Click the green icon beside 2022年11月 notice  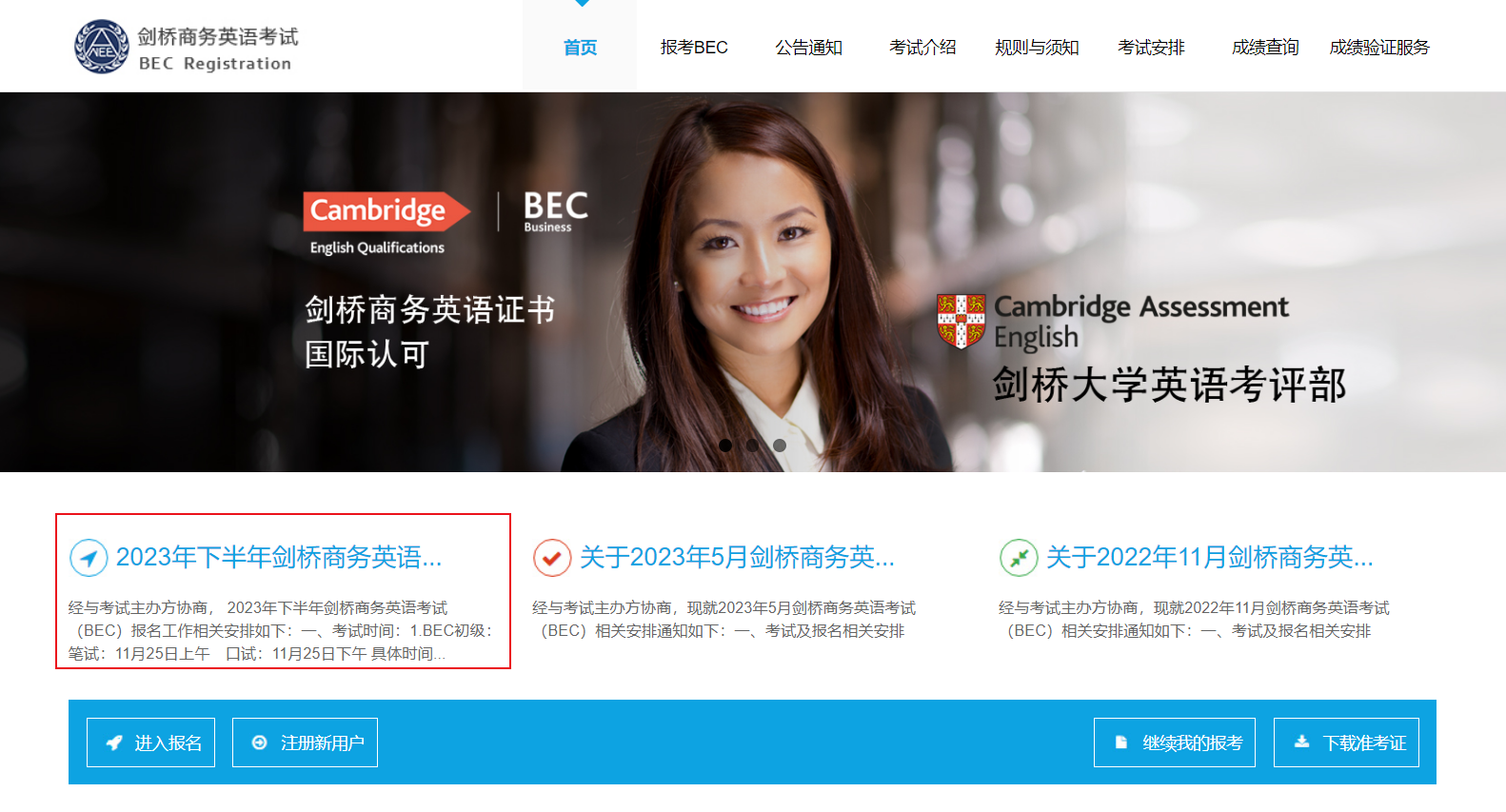(x=1019, y=558)
